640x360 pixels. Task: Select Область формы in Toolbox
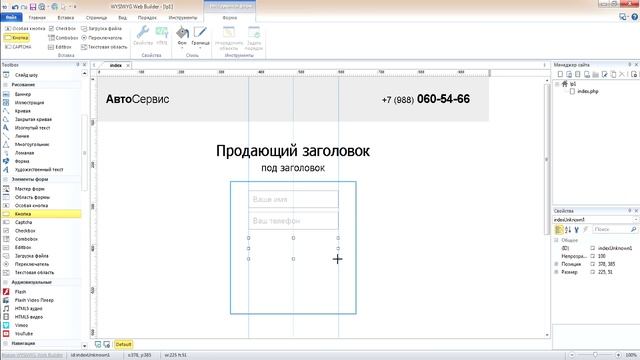coord(32,197)
